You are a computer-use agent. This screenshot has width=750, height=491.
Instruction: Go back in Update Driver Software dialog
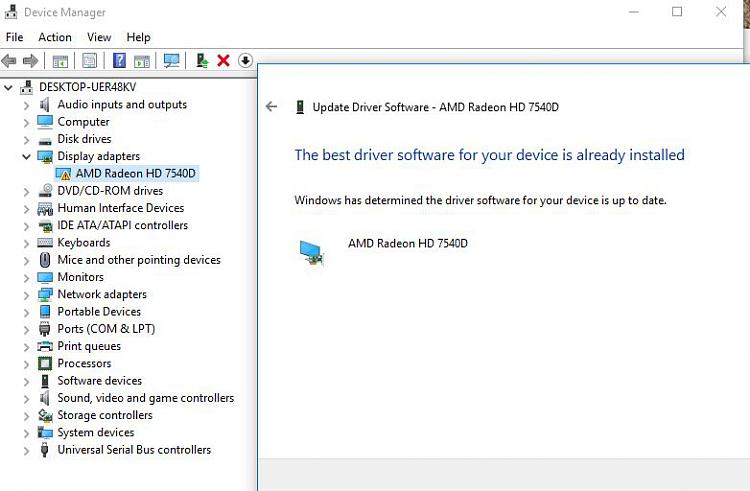pos(271,107)
